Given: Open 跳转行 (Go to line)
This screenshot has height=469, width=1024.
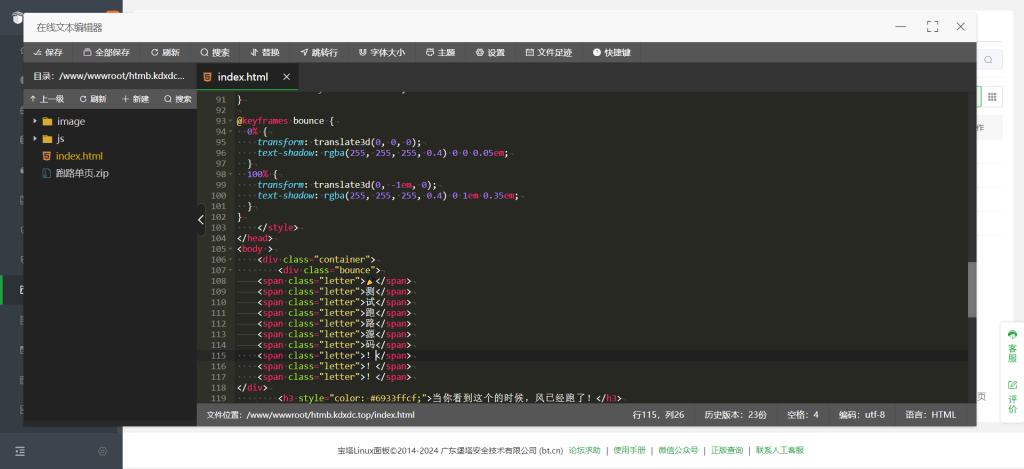Looking at the screenshot, I should pos(318,52).
